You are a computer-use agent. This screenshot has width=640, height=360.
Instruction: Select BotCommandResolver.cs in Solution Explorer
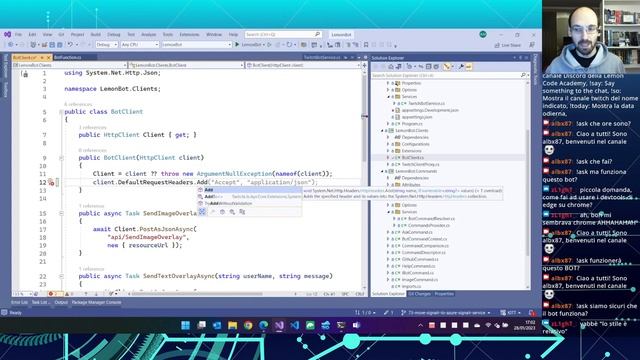click(x=431, y=219)
